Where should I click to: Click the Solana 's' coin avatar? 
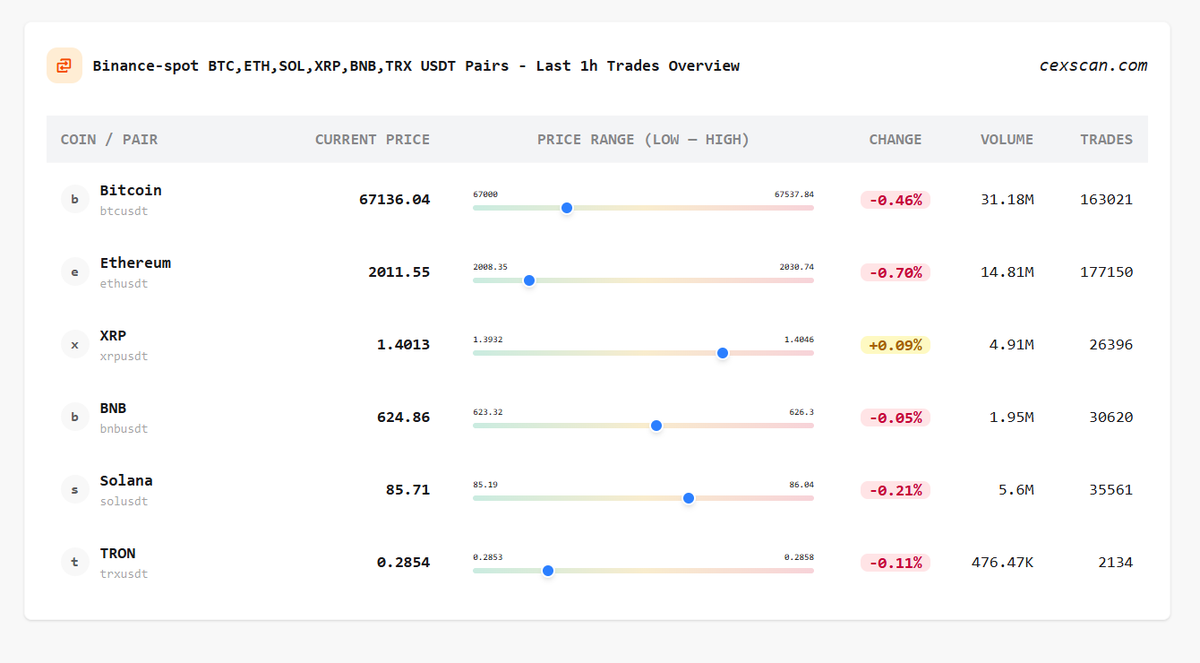(x=75, y=490)
